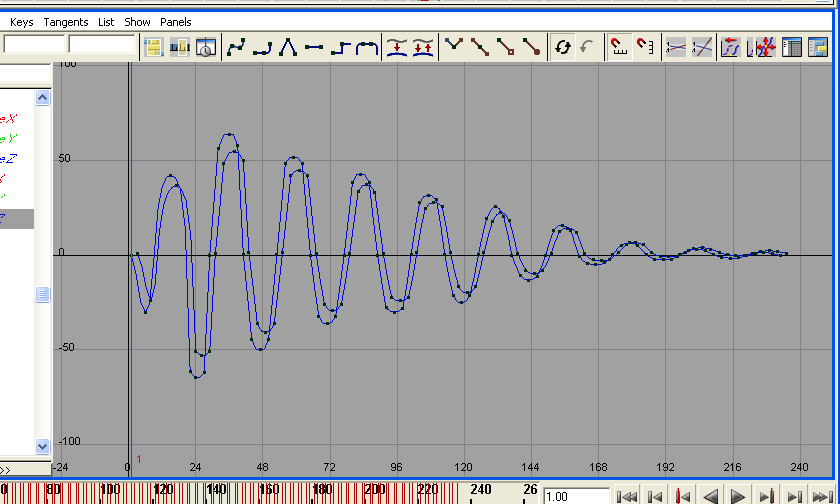
Task: Click the Free Tangent Weight icon
Action: (x=506, y=47)
